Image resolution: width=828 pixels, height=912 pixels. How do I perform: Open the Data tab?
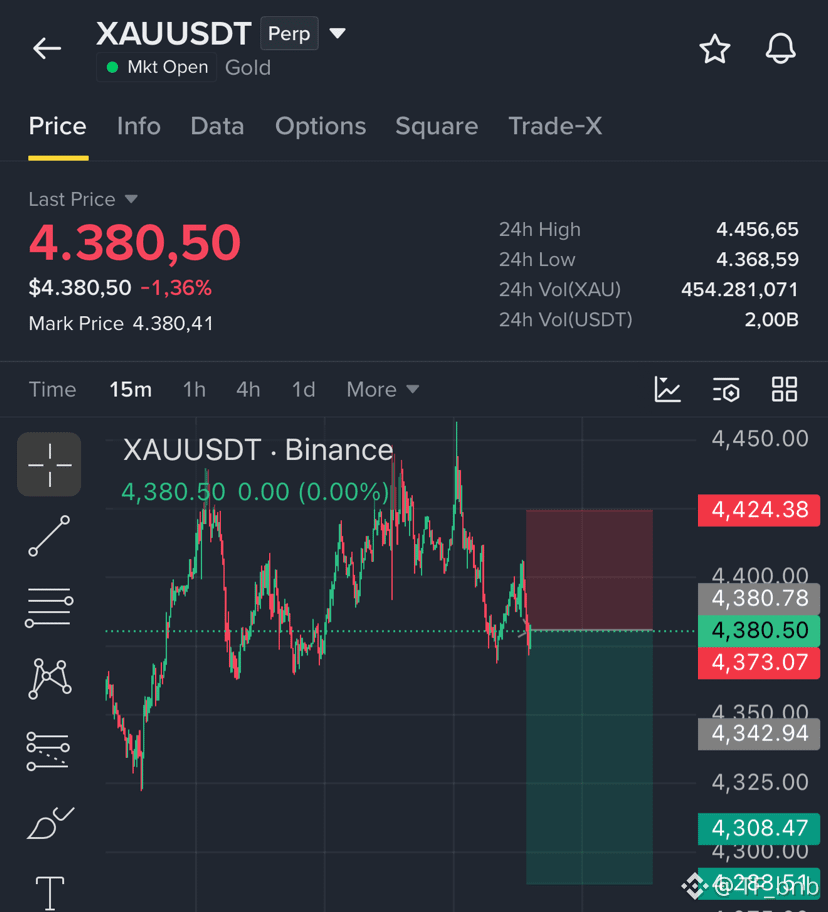click(x=217, y=126)
